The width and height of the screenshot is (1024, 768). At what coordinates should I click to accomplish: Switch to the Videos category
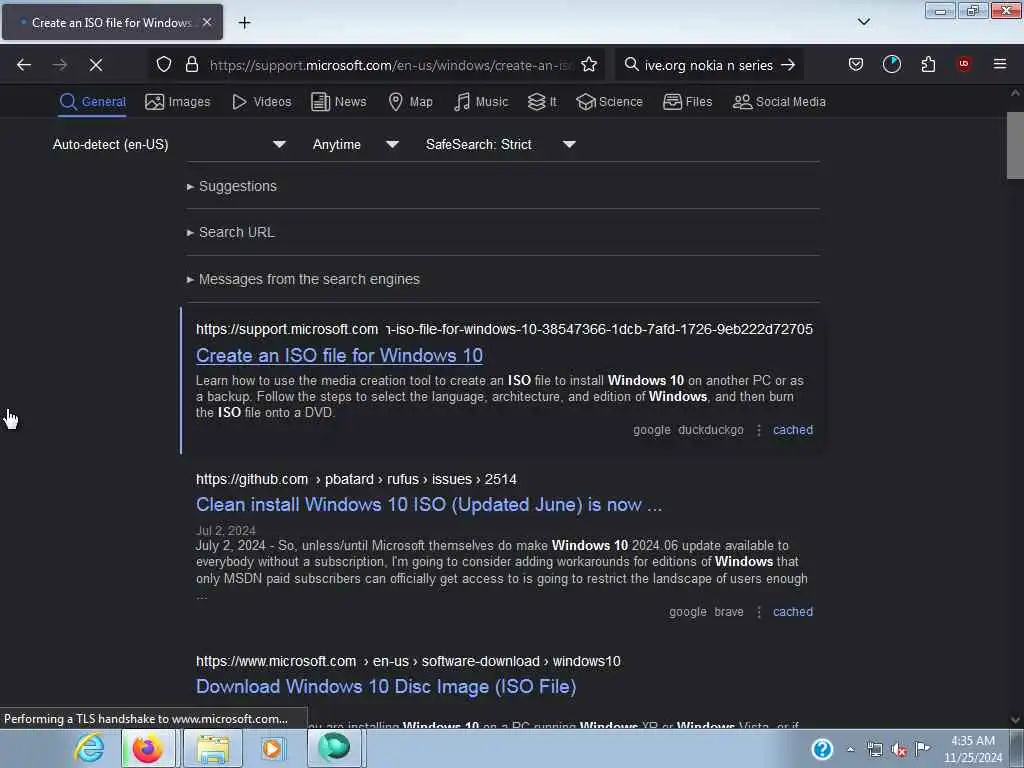pyautogui.click(x=261, y=102)
